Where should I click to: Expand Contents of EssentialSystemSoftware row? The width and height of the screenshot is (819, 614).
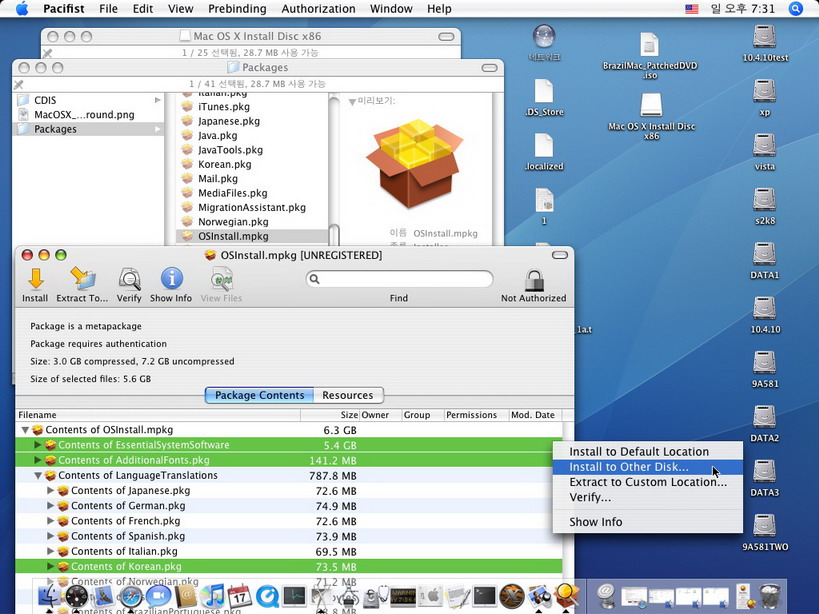38,445
